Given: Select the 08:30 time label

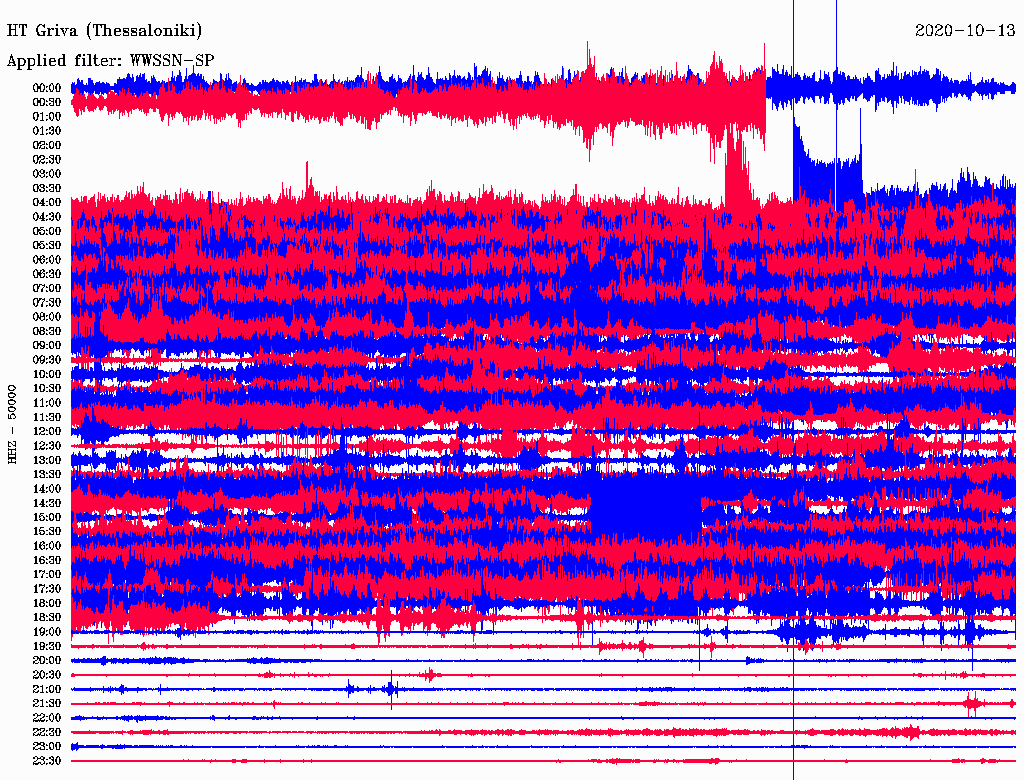Looking at the screenshot, I should pyautogui.click(x=47, y=332).
